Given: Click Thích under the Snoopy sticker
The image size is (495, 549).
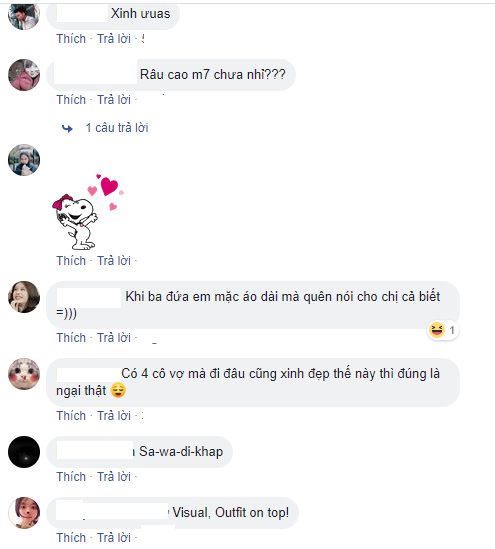Looking at the screenshot, I should (x=71, y=261).
